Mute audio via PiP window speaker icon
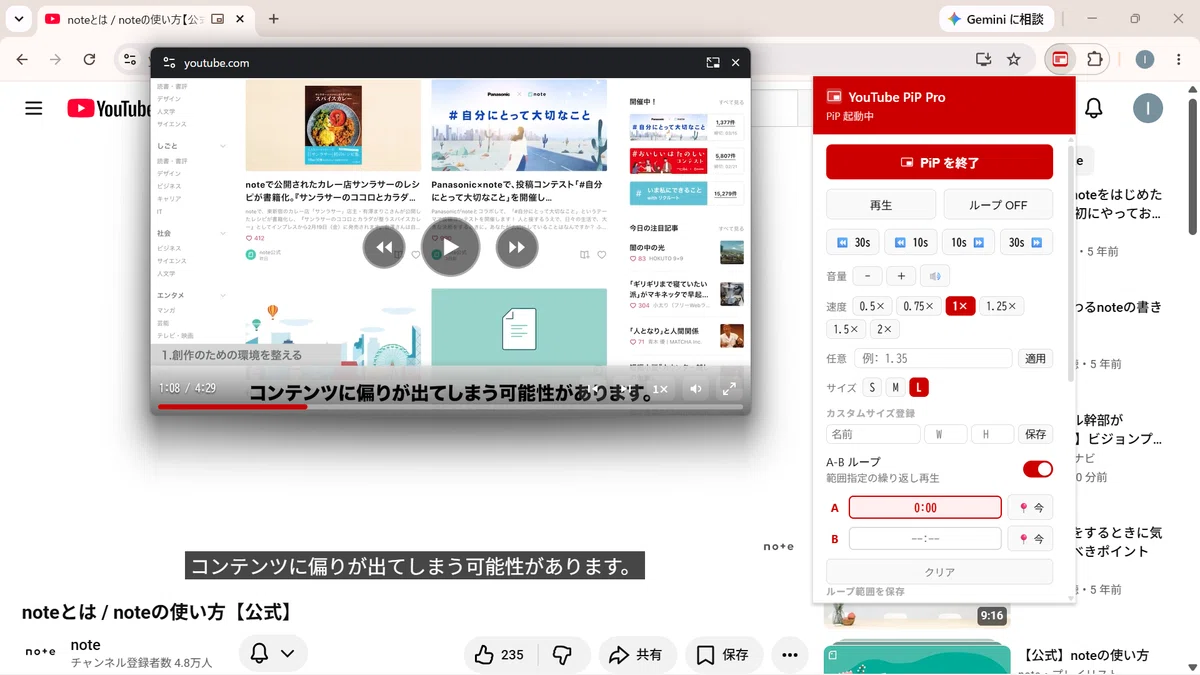Screen dimensions: 1200x675 pyautogui.click(x=696, y=389)
